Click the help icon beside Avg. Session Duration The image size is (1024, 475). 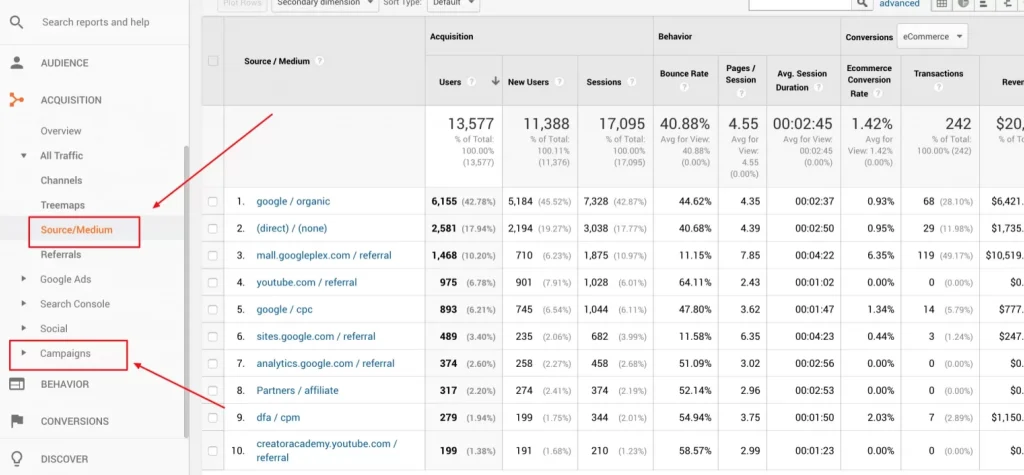[x=818, y=88]
